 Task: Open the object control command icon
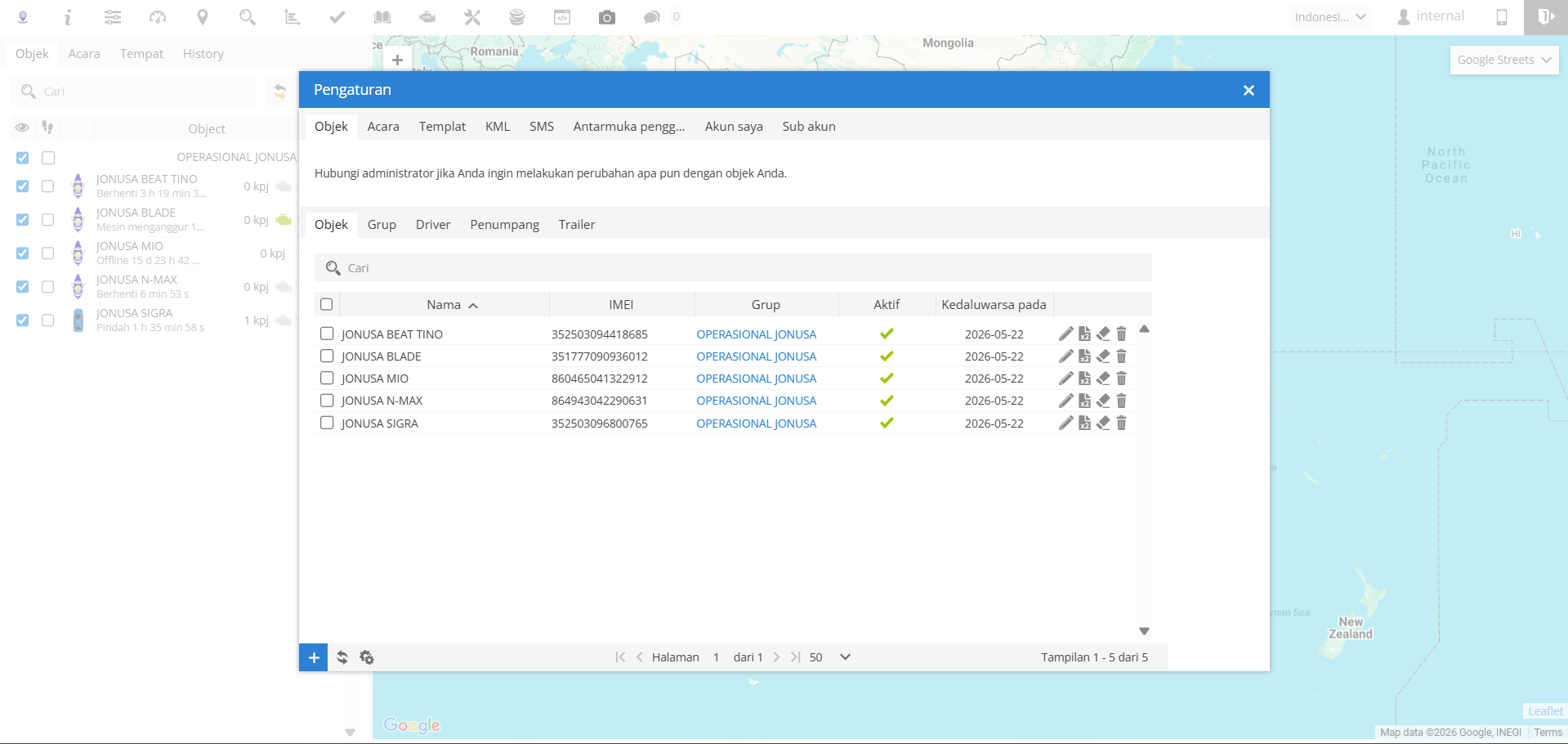[562, 17]
